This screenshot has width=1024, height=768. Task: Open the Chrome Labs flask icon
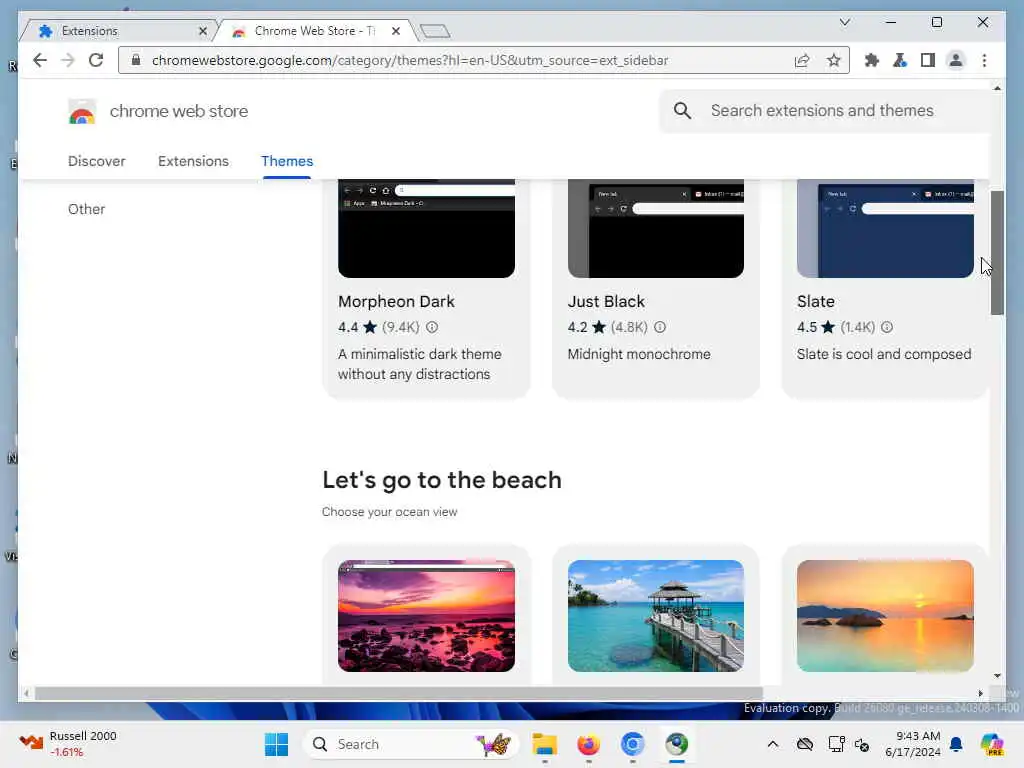click(x=899, y=60)
